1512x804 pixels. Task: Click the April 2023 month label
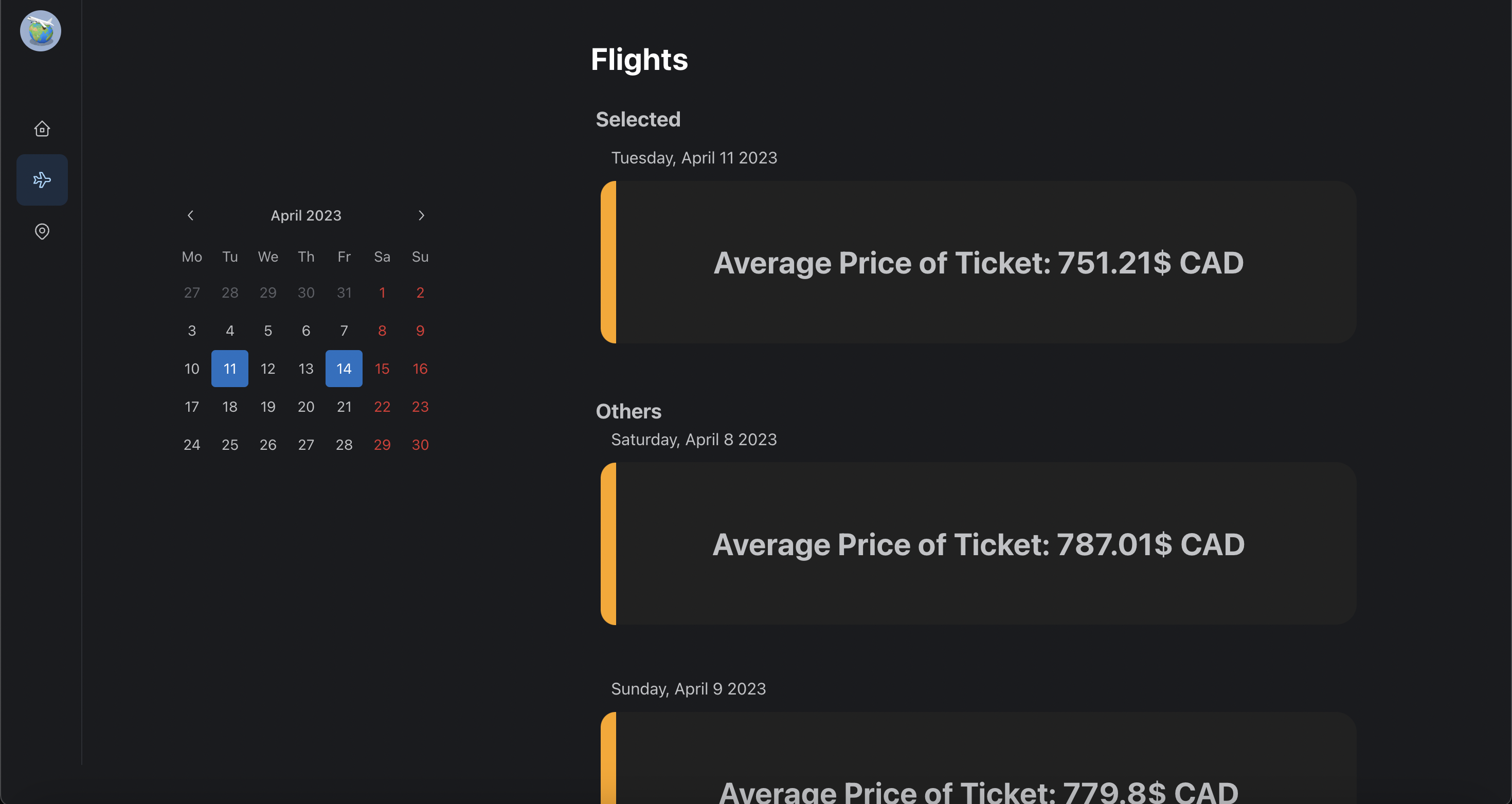306,215
